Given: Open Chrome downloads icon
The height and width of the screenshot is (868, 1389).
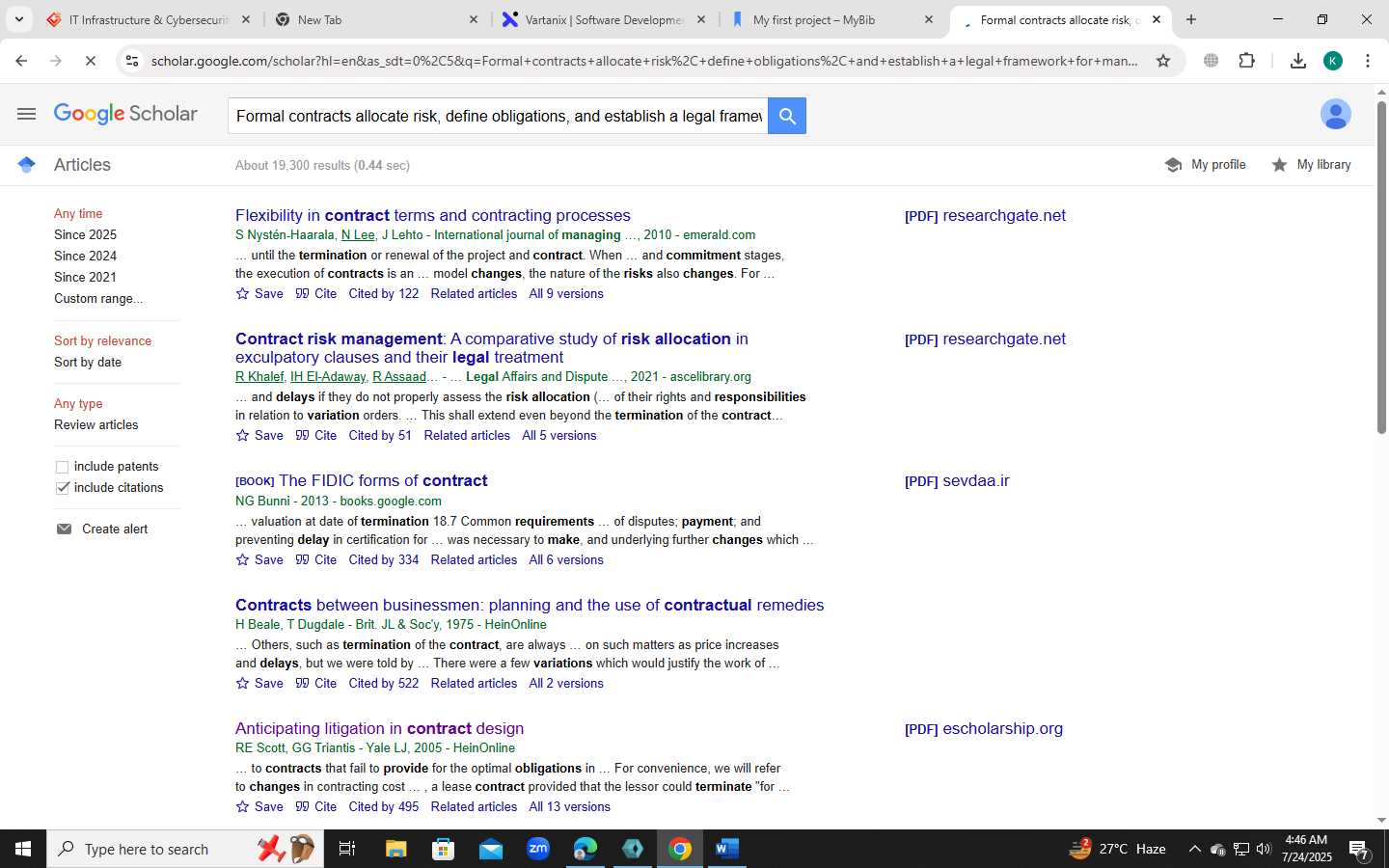Looking at the screenshot, I should 1297,61.
